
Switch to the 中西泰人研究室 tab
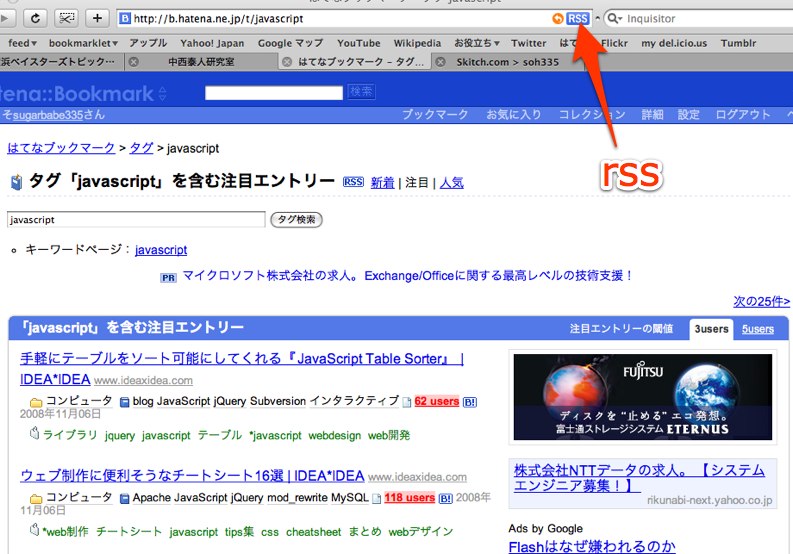[201, 62]
